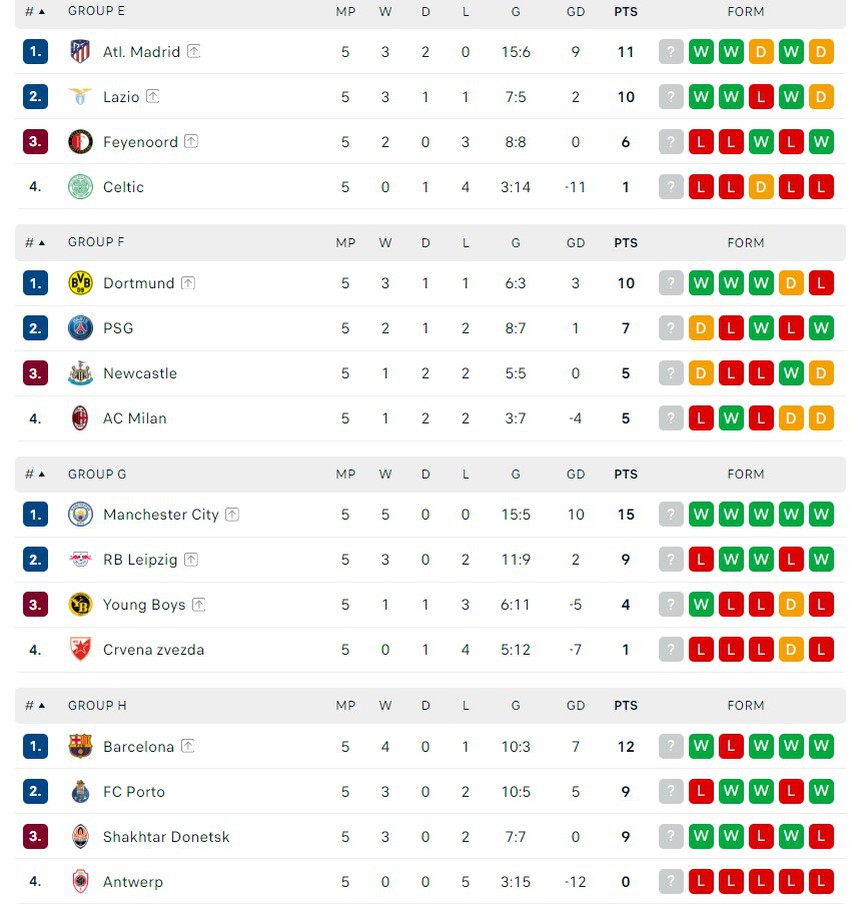Click the Manchester City crest icon
Image resolution: width=860 pixels, height=910 pixels.
click(80, 514)
